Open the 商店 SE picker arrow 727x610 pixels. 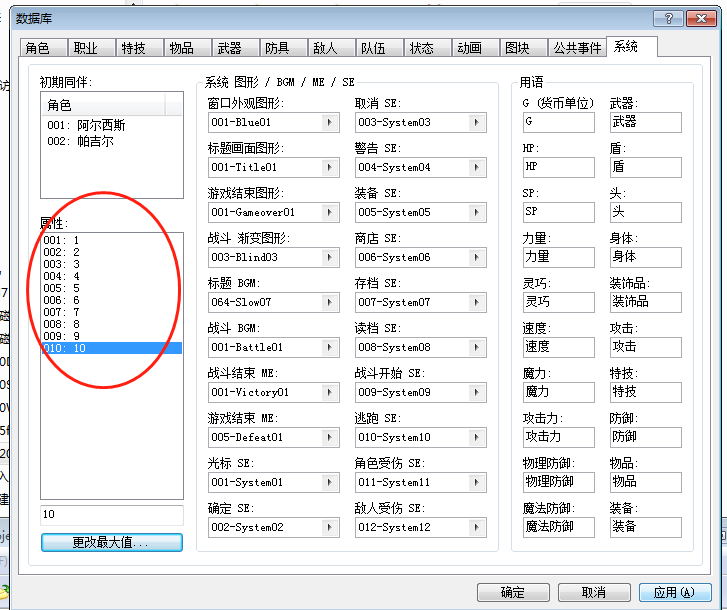(477, 257)
